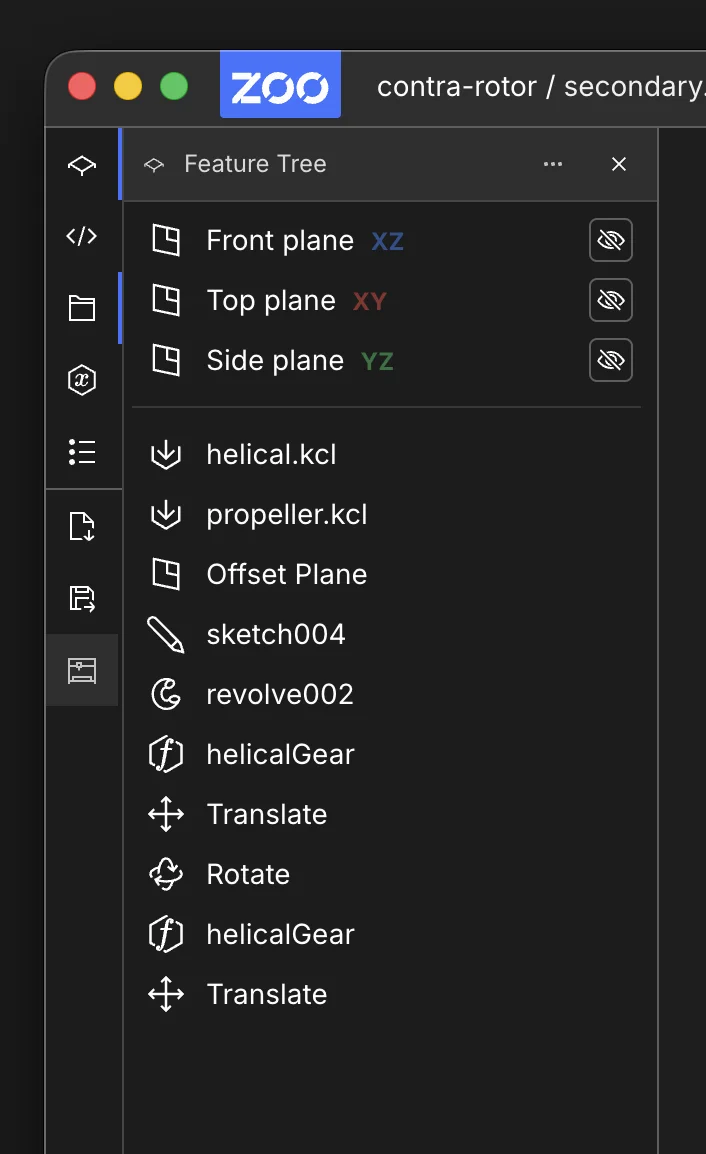
Task: Unhide the Side plane
Action: 611,360
